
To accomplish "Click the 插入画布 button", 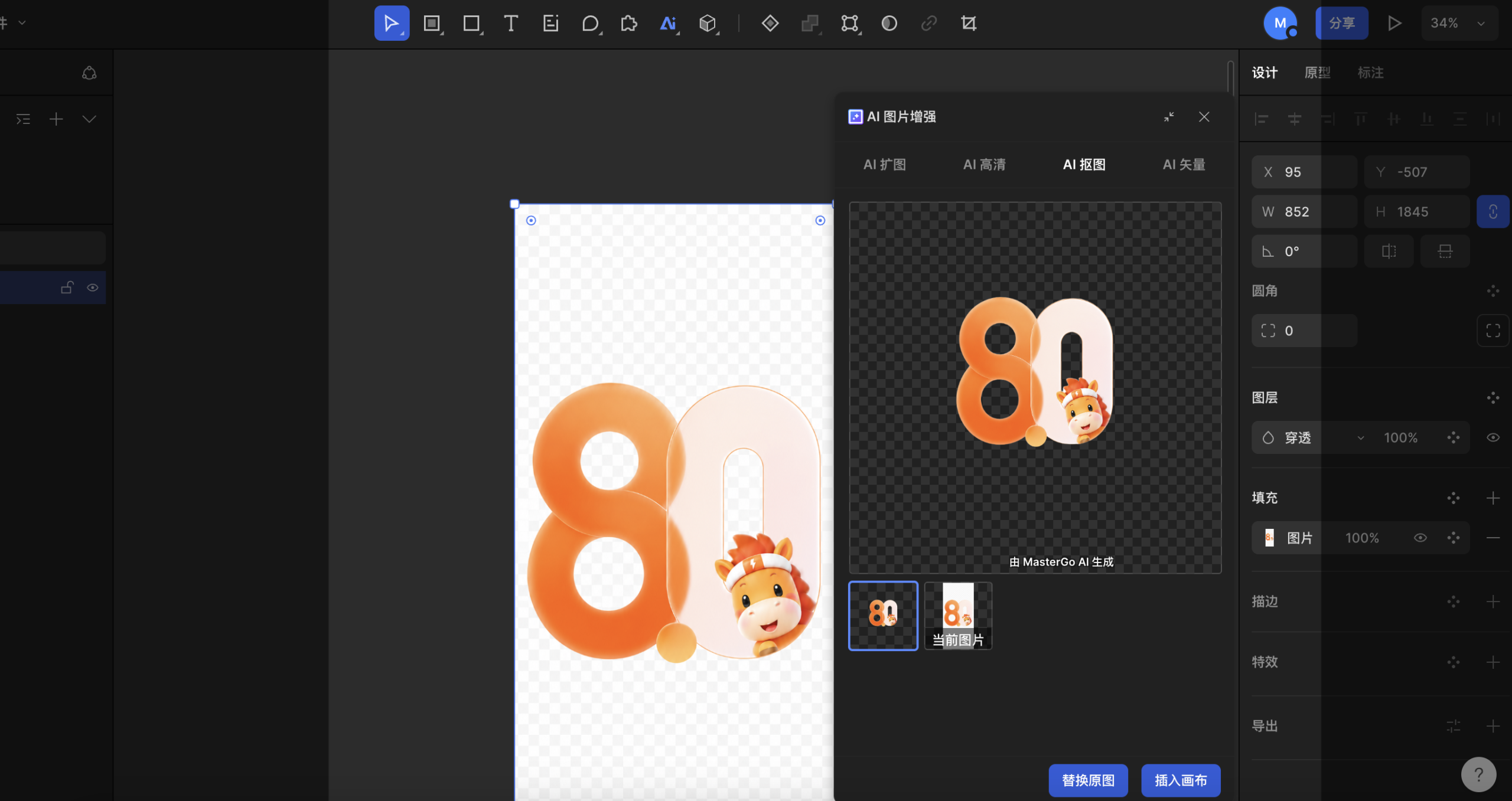I will pos(1181,780).
